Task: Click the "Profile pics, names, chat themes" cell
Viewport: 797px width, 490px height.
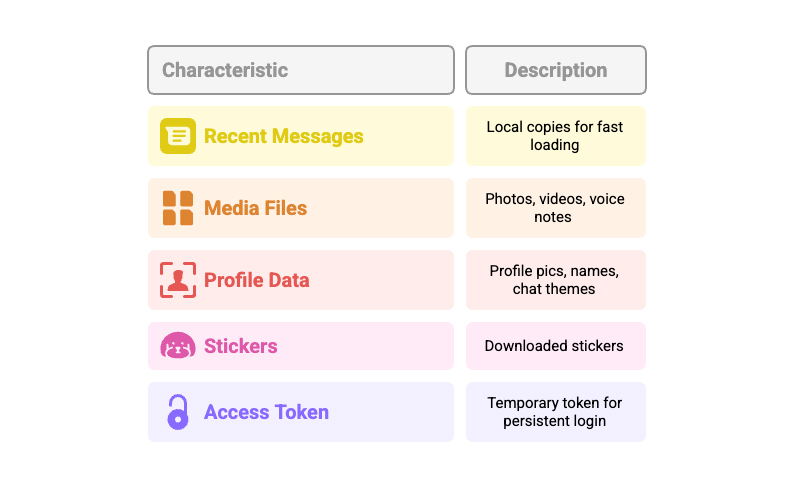Action: pyautogui.click(x=555, y=280)
